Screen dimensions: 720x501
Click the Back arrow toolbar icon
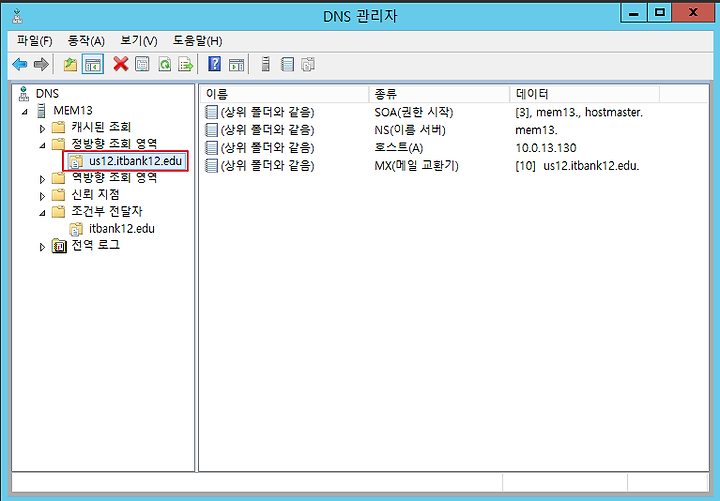20,64
